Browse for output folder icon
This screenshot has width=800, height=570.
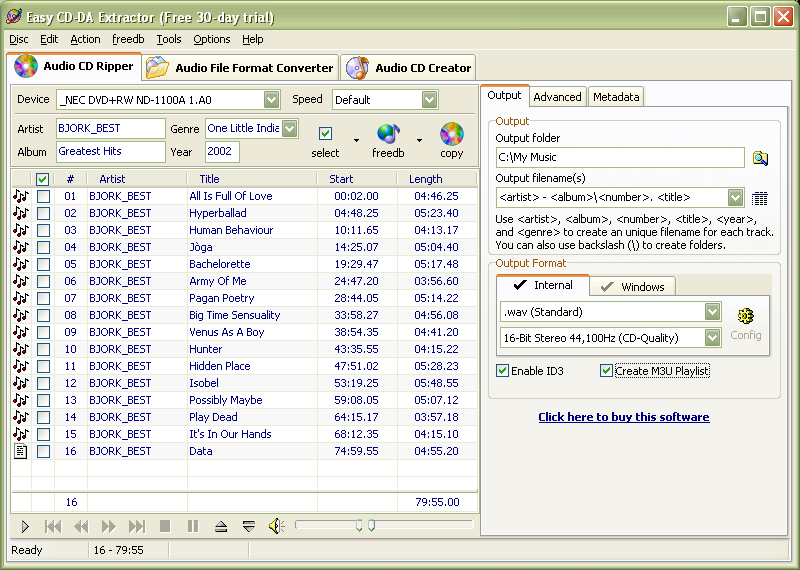(x=760, y=158)
